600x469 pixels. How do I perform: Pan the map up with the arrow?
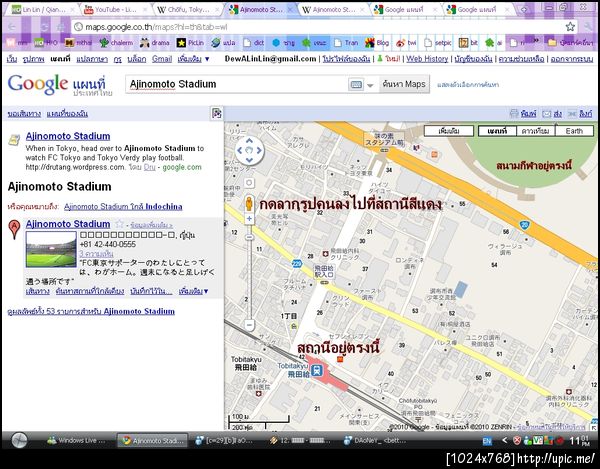[x=249, y=141]
